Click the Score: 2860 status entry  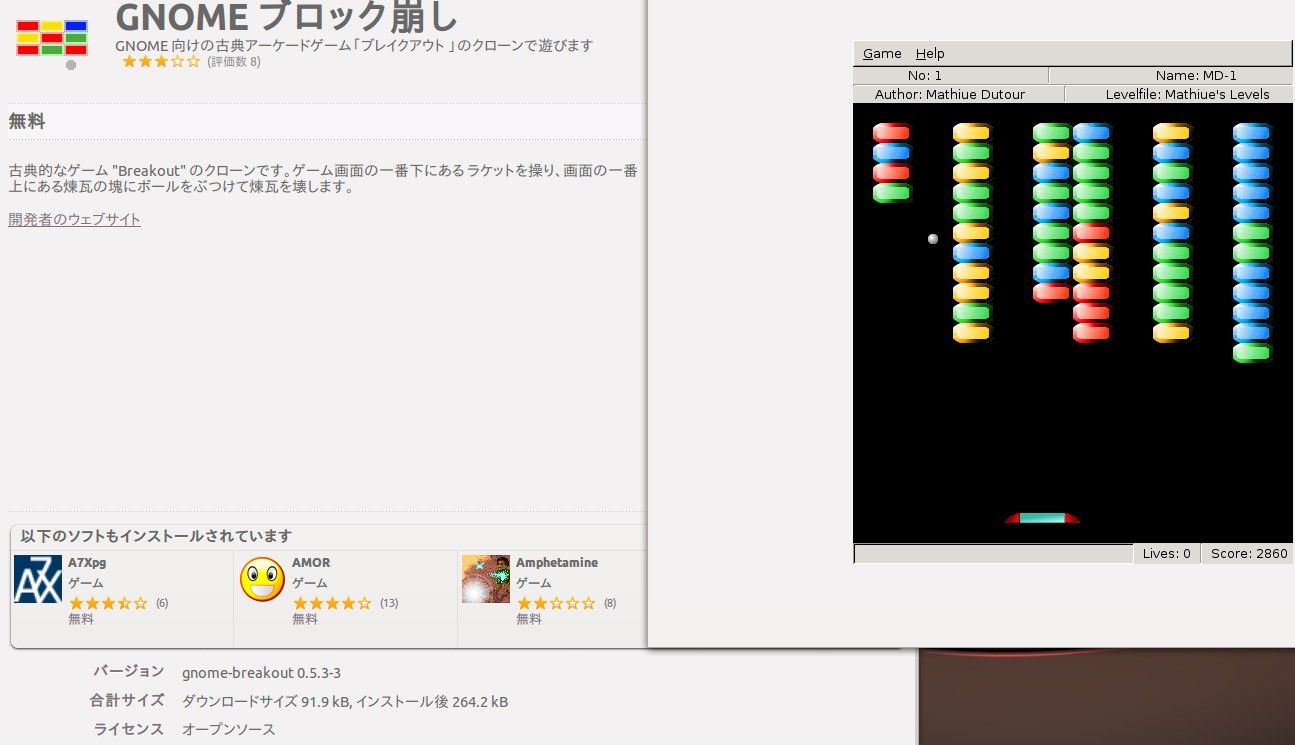[x=1249, y=554]
